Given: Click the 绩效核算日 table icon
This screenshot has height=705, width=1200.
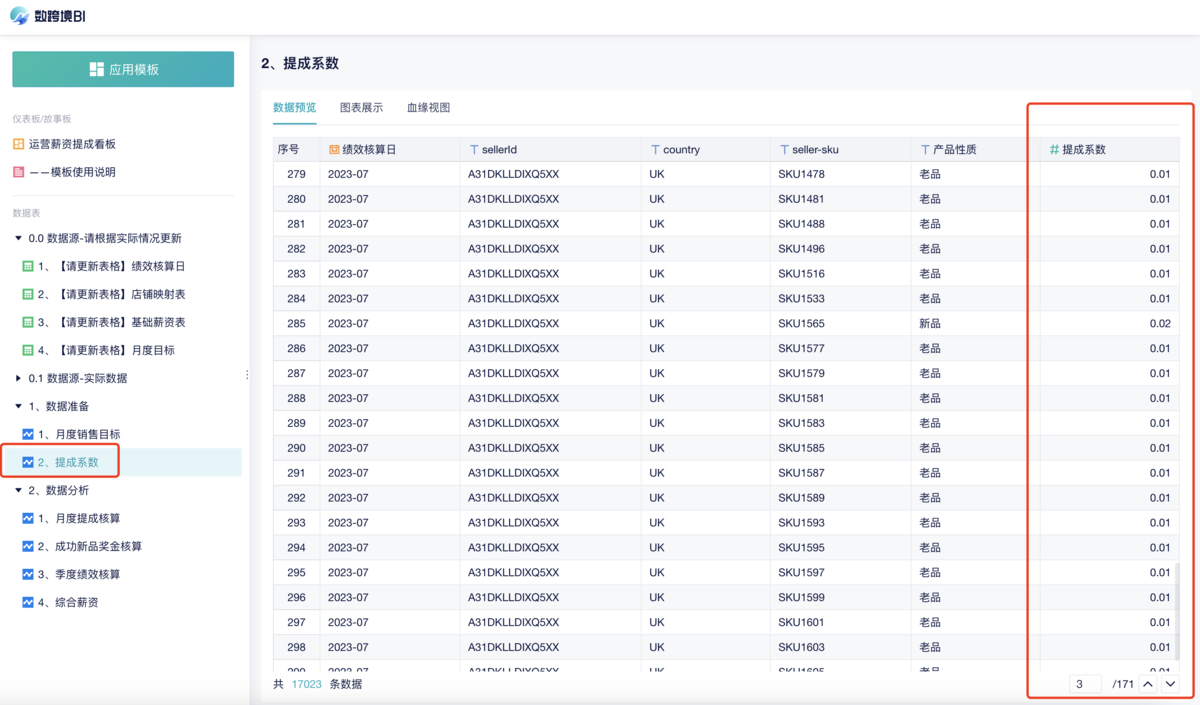Looking at the screenshot, I should coord(28,266).
